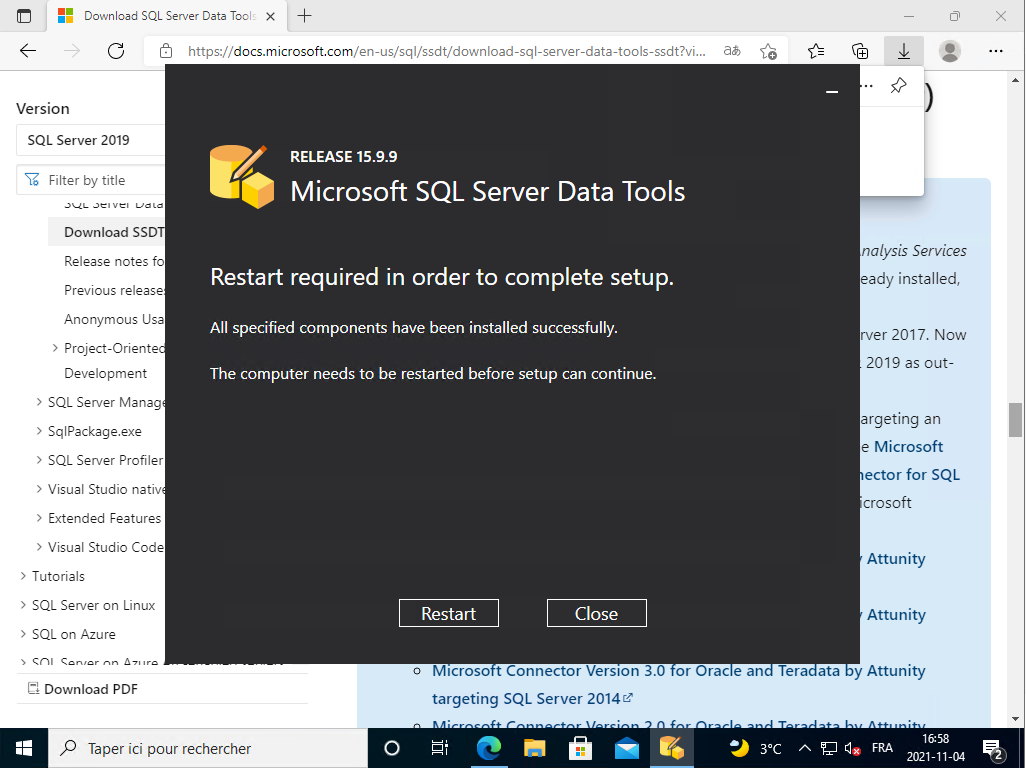This screenshot has height=768, width=1026.
Task: Click the Close button in setup dialog
Action: 596,613
